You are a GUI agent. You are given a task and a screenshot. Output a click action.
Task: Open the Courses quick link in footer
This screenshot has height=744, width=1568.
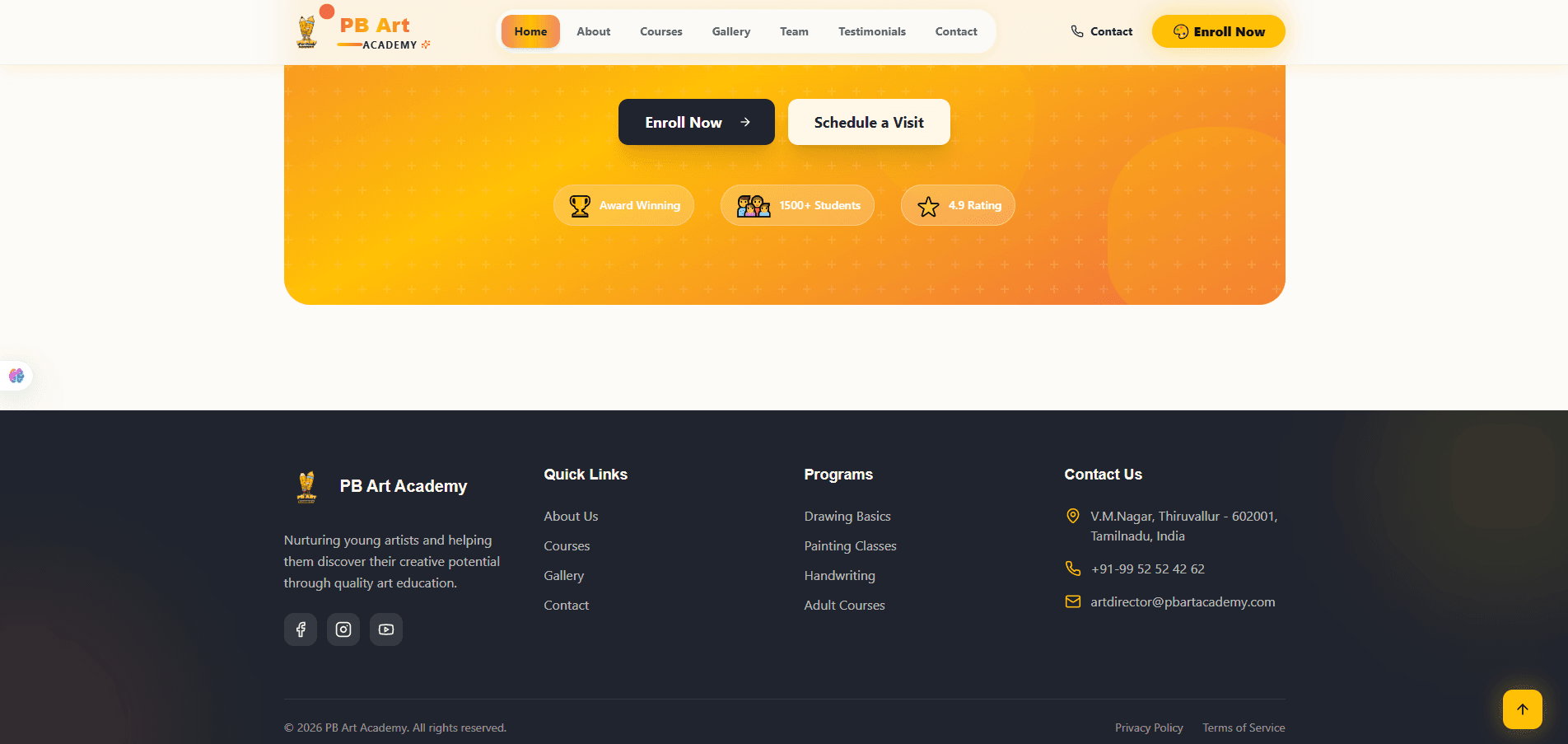tap(567, 545)
